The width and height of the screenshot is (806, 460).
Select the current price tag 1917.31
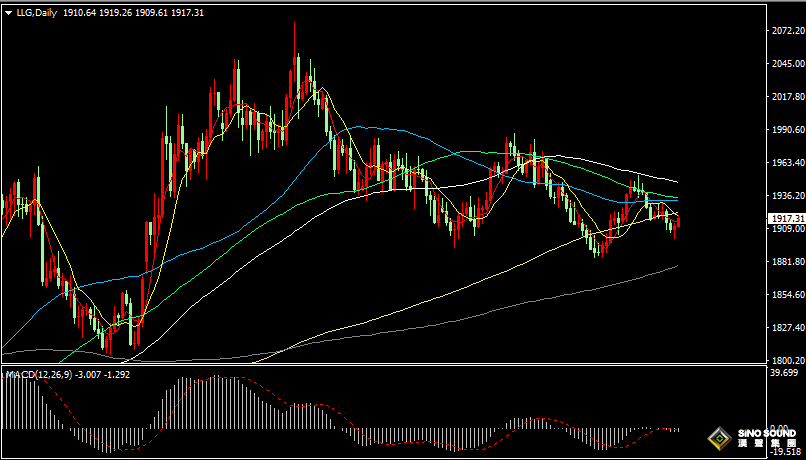coord(788,218)
